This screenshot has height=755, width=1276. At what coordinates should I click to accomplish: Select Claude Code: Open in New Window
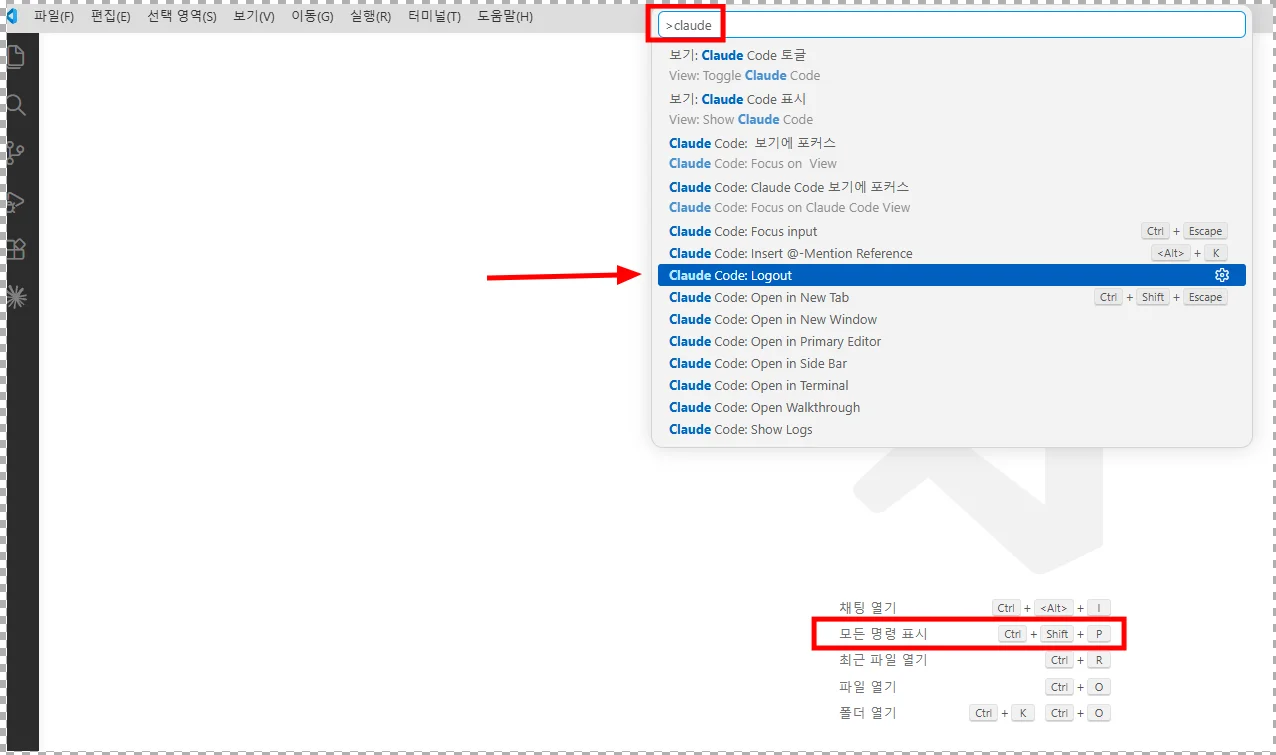[x=951, y=319]
